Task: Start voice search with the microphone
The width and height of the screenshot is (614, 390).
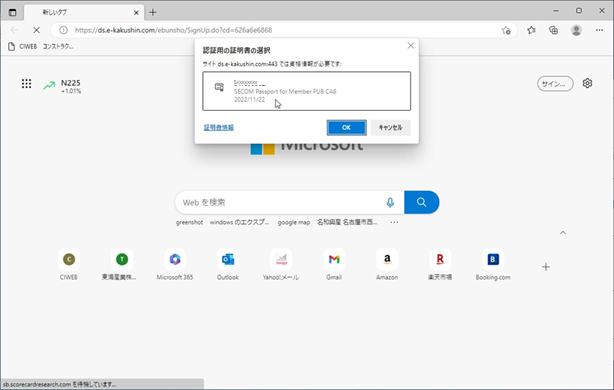Action: click(390, 202)
